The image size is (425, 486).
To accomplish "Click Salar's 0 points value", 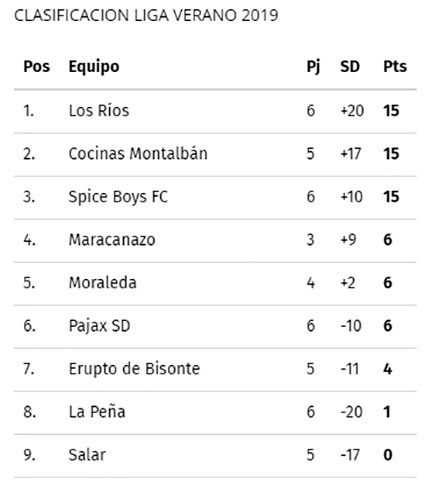I will tap(387, 455).
